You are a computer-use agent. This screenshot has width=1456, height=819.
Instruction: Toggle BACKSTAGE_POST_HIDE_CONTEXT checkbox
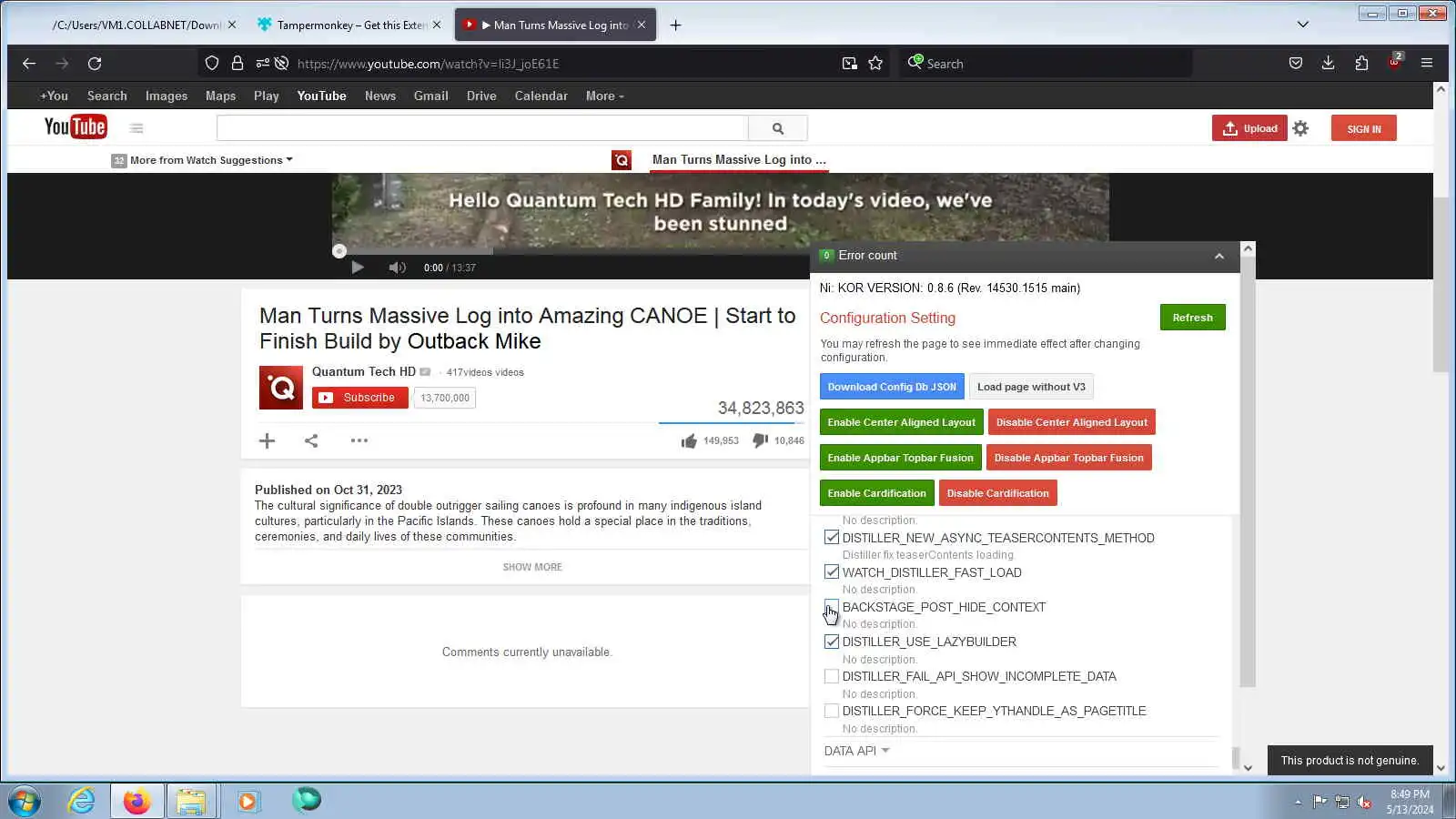tap(832, 607)
